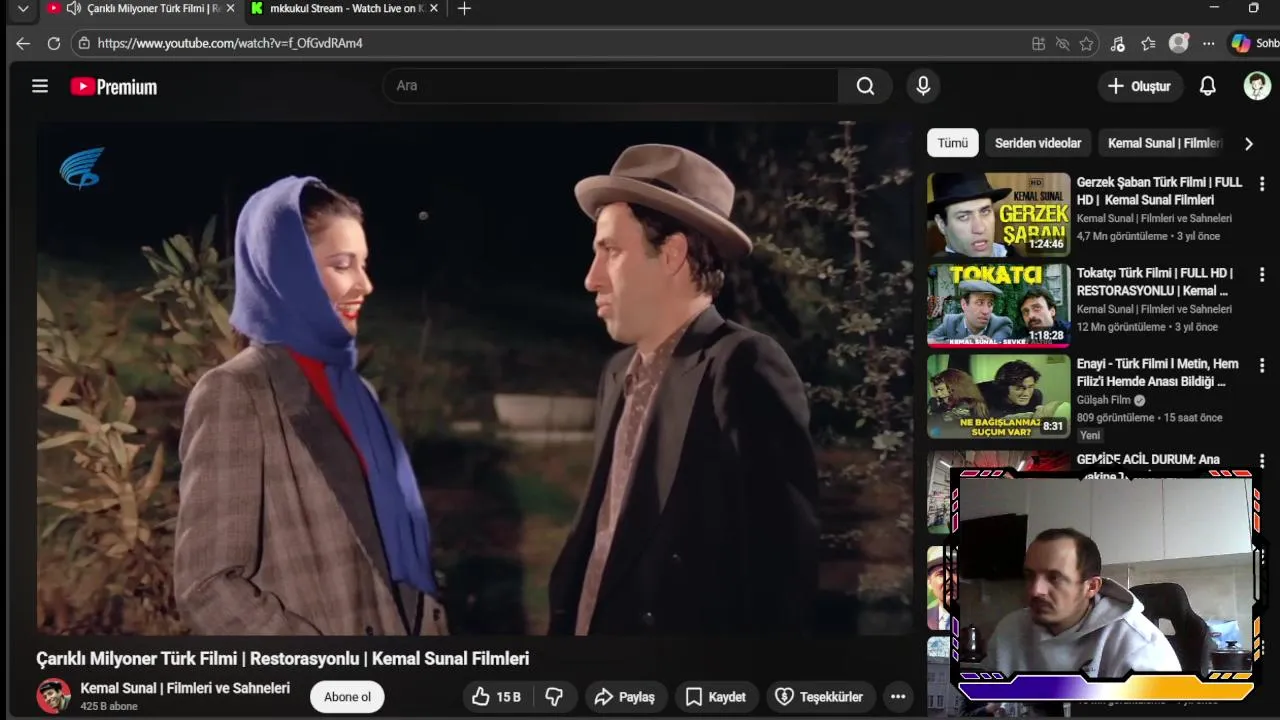
Task: Open browser settings ellipsis menu
Action: (1209, 44)
